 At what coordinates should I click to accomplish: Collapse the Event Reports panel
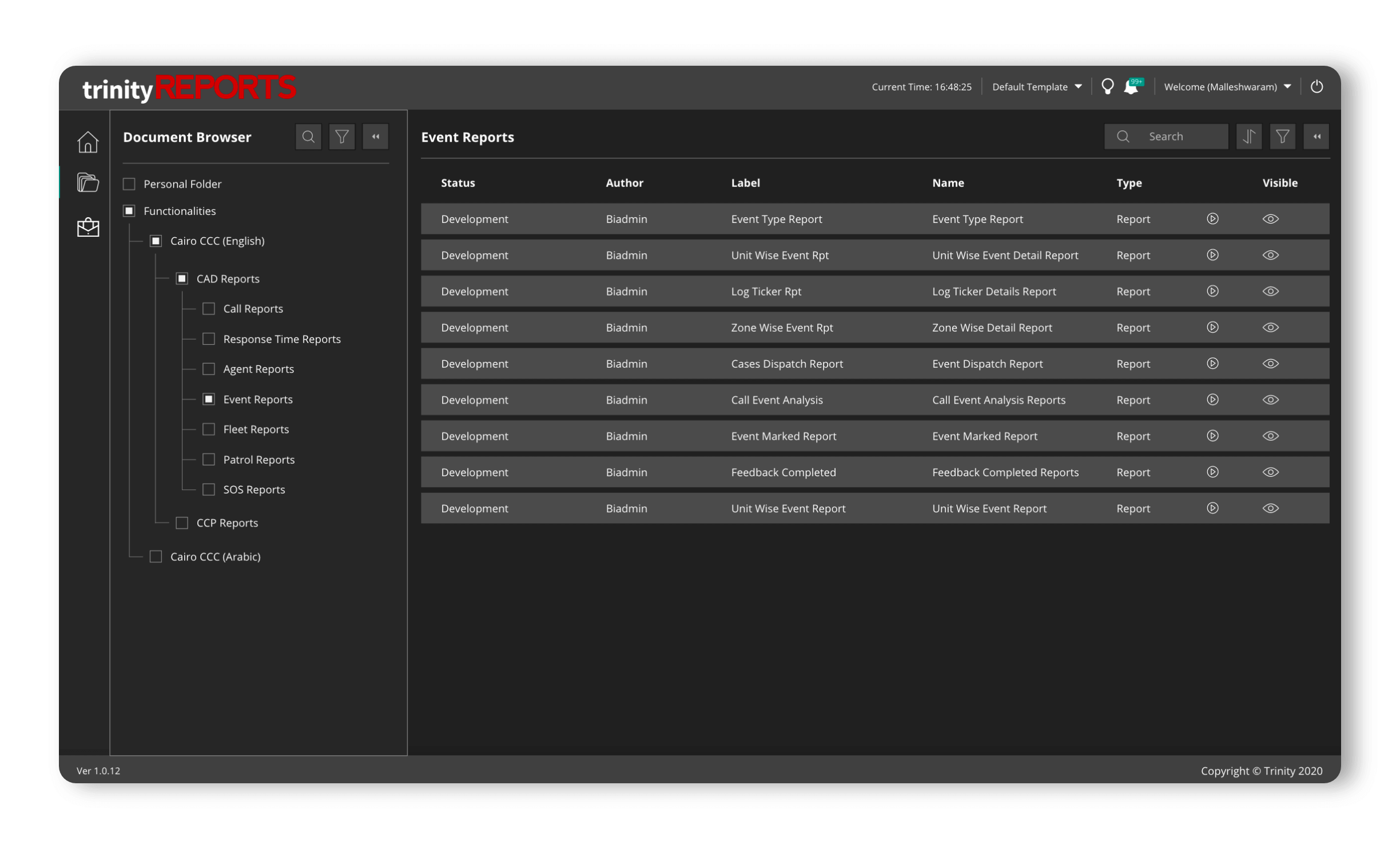1317,137
